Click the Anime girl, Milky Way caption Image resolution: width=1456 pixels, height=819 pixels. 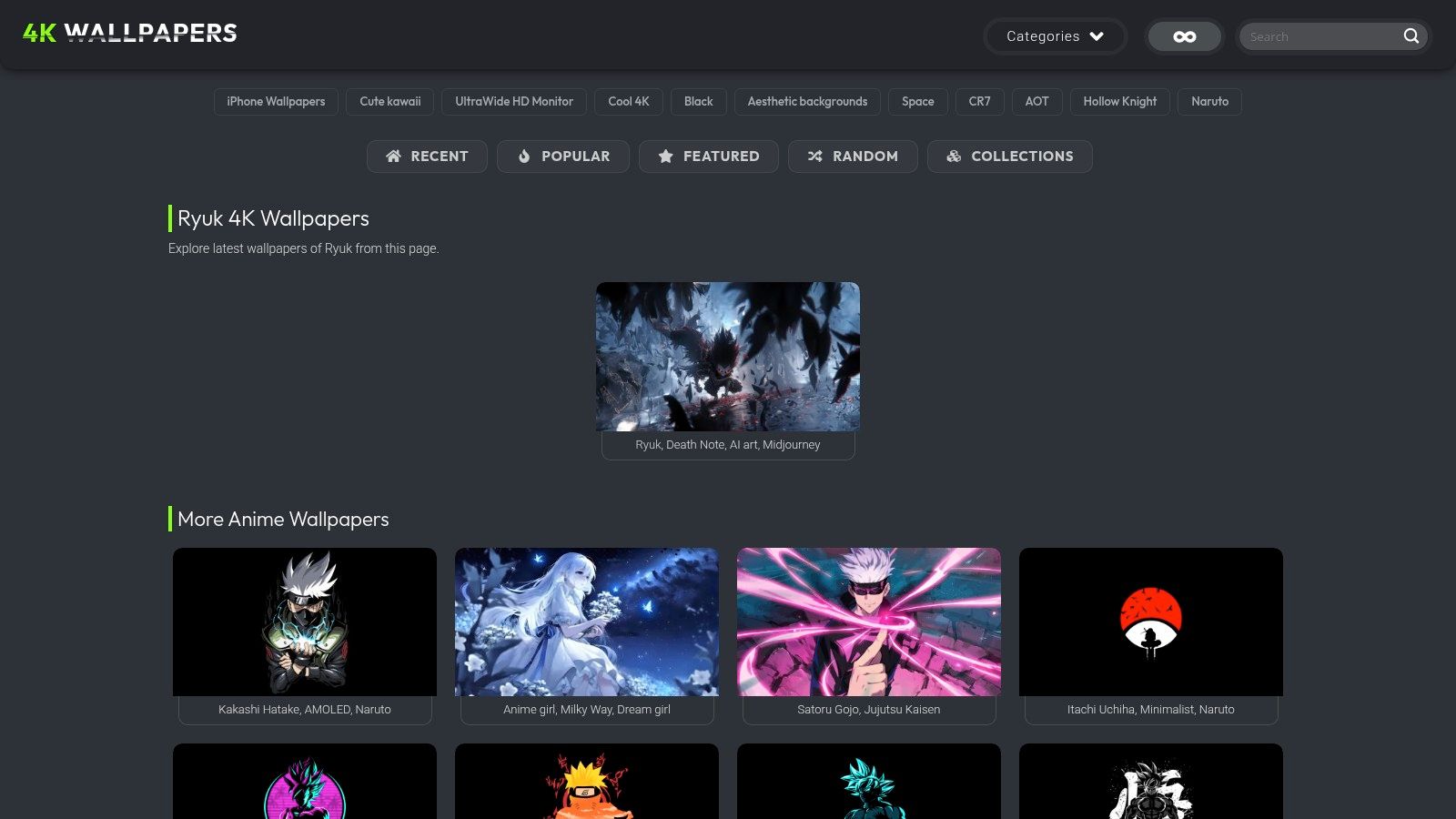(587, 710)
